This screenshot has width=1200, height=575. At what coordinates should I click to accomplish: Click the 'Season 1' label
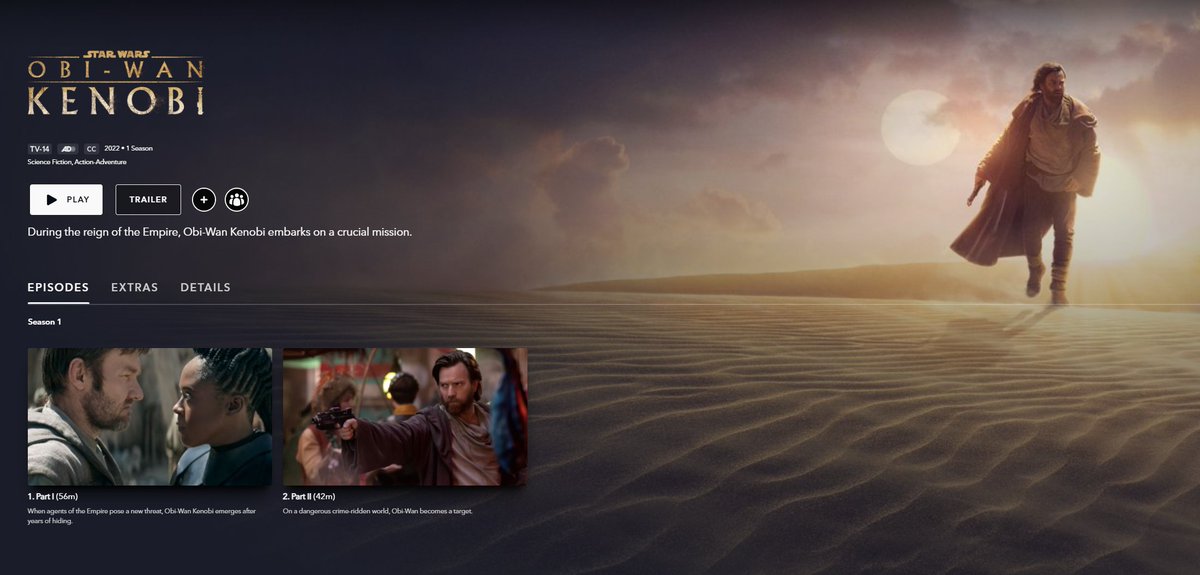(44, 322)
